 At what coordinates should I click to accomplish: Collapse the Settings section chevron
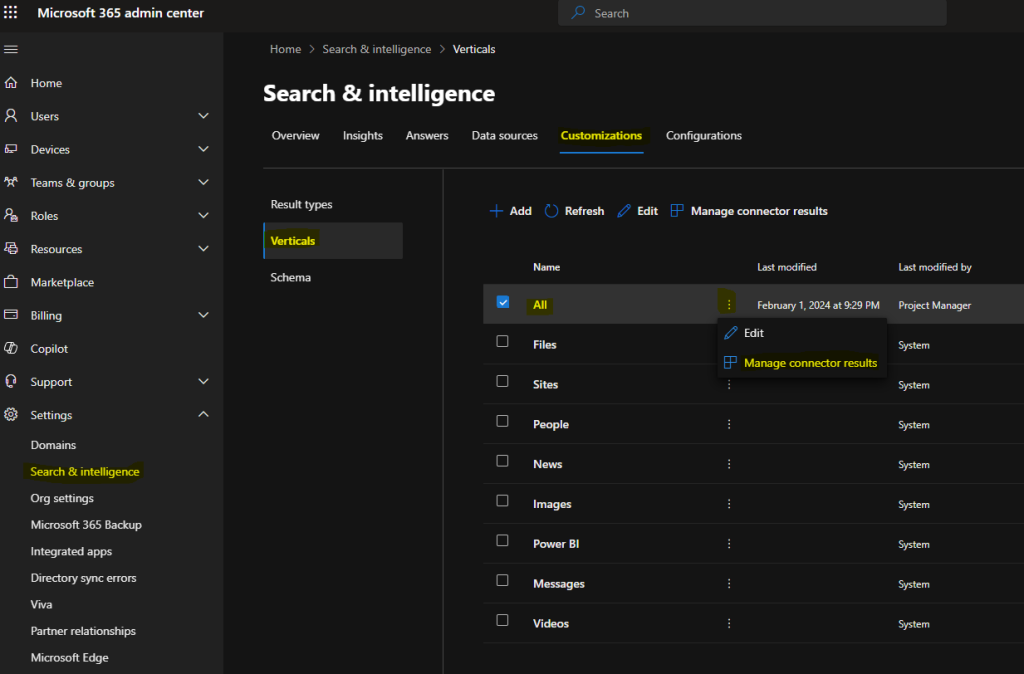(204, 414)
